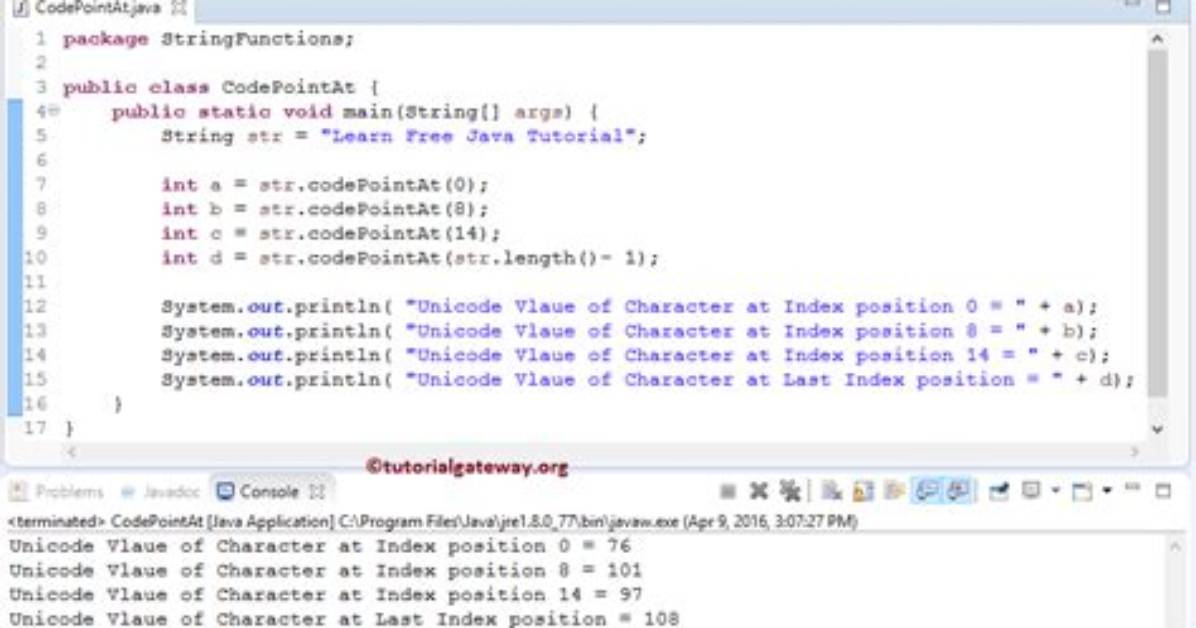Click the editor scroll down arrow

(1157, 429)
